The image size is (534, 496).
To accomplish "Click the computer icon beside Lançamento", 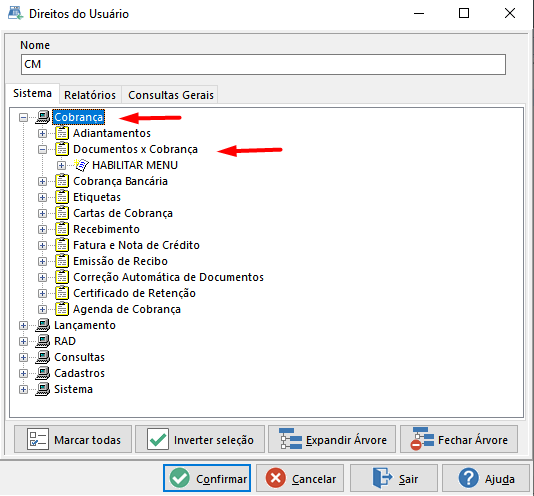I will (43, 325).
